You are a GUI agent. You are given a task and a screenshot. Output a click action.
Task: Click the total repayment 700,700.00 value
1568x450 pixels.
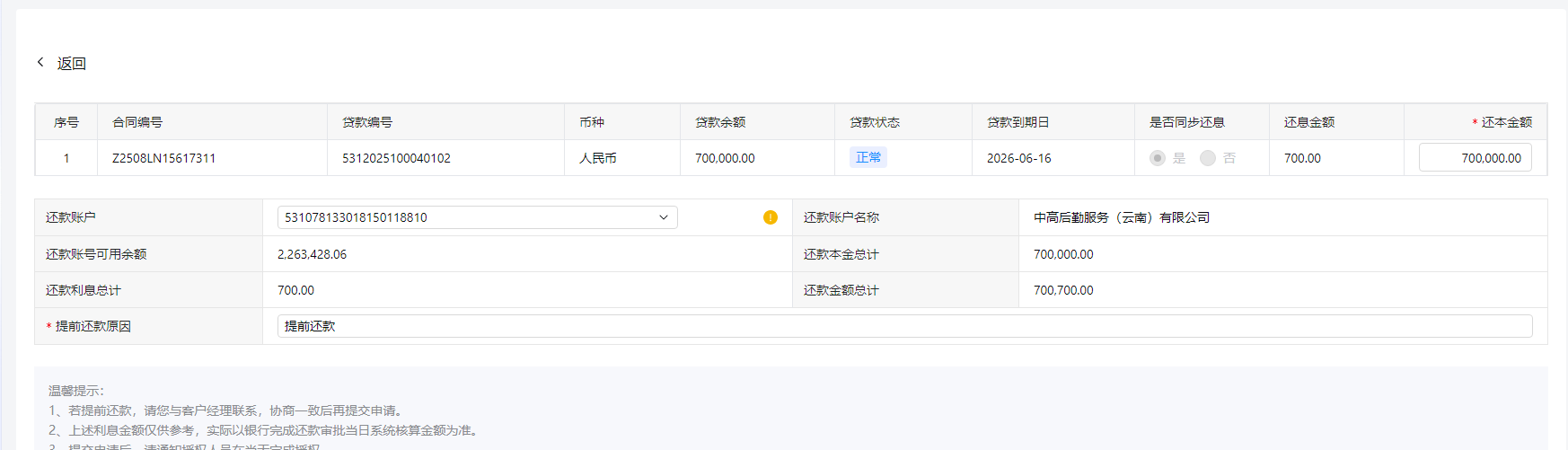(x=1063, y=290)
